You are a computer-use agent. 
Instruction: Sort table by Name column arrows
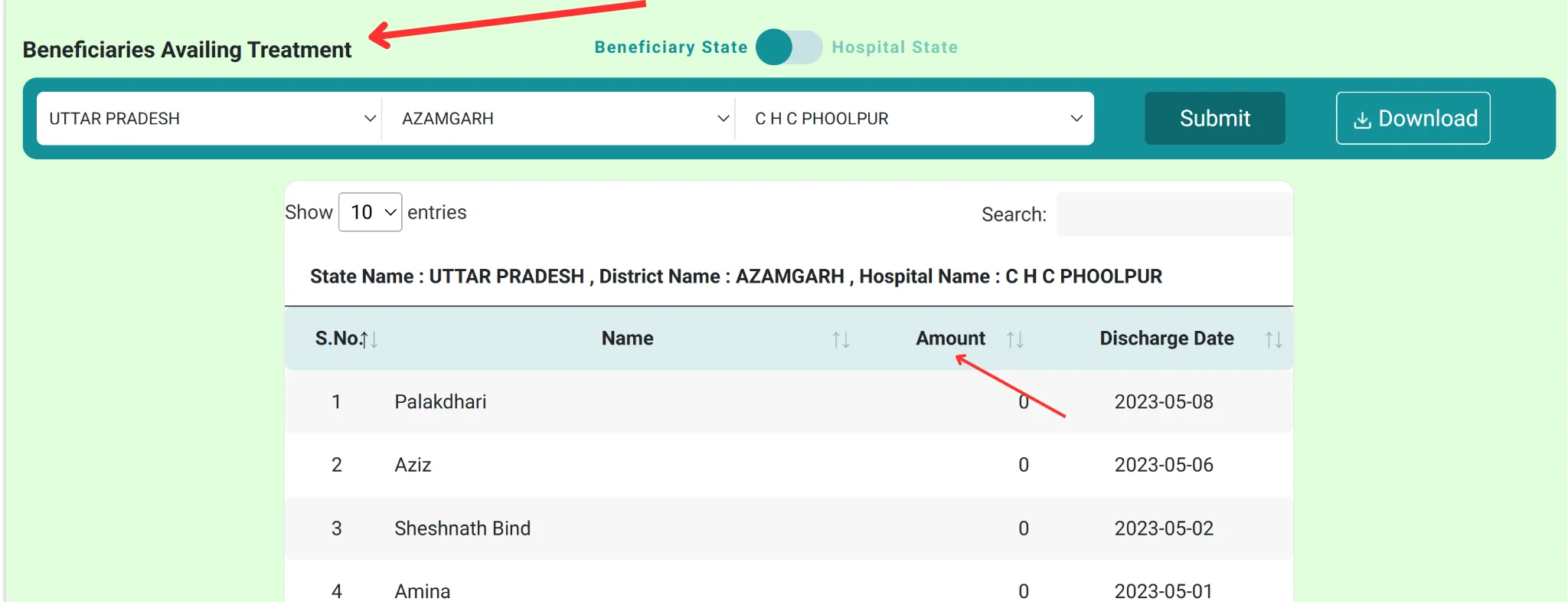841,339
